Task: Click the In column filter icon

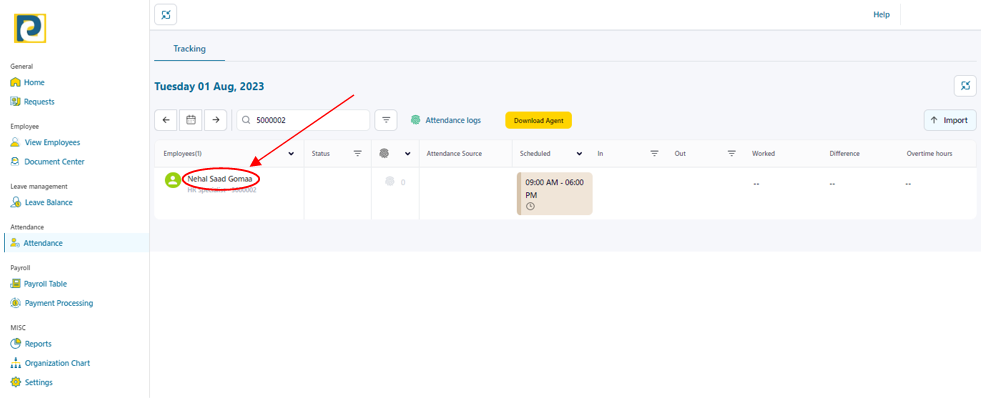Action: 654,154
